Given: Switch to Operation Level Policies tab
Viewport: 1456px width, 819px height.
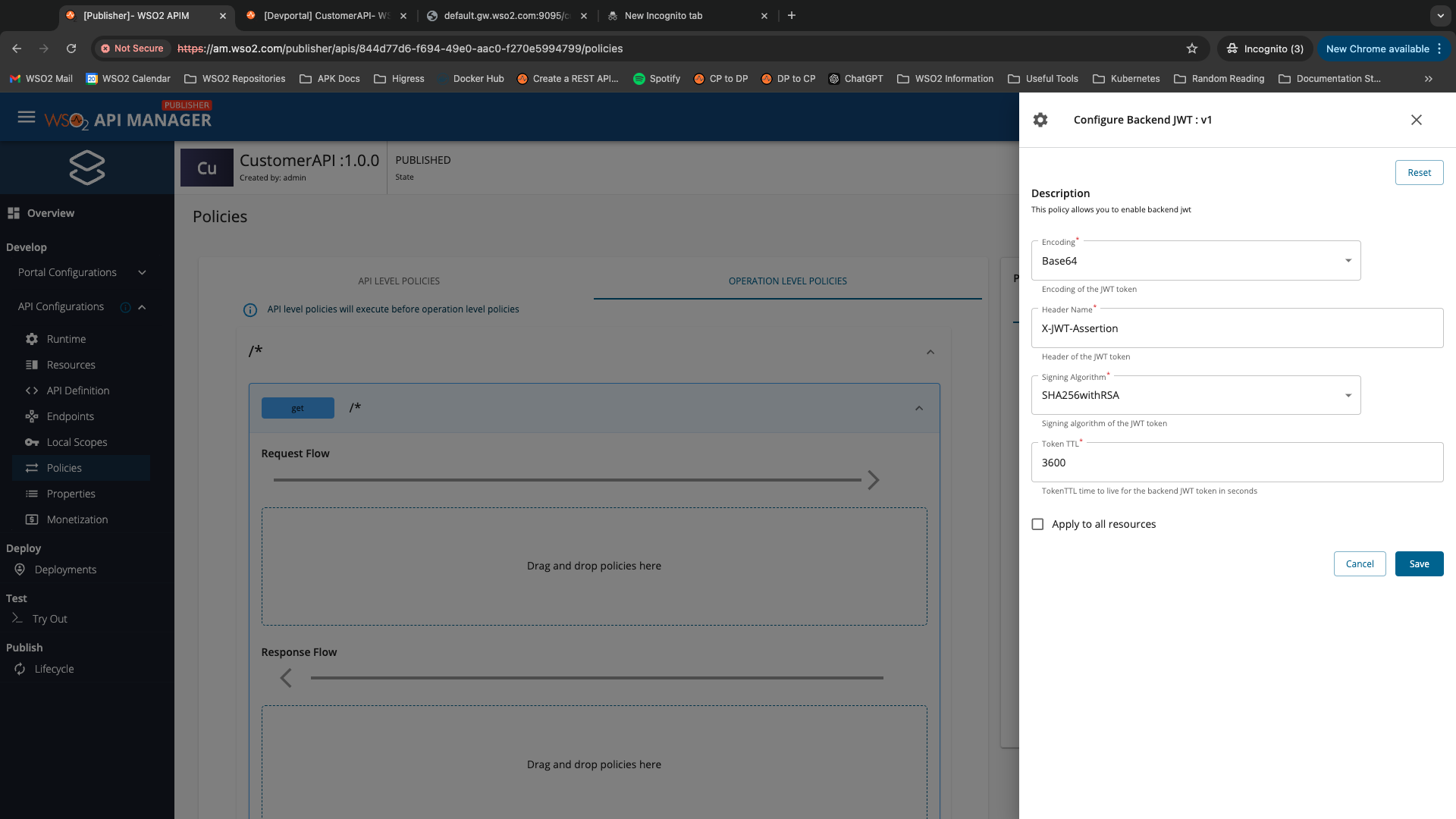Looking at the screenshot, I should pyautogui.click(x=788, y=281).
